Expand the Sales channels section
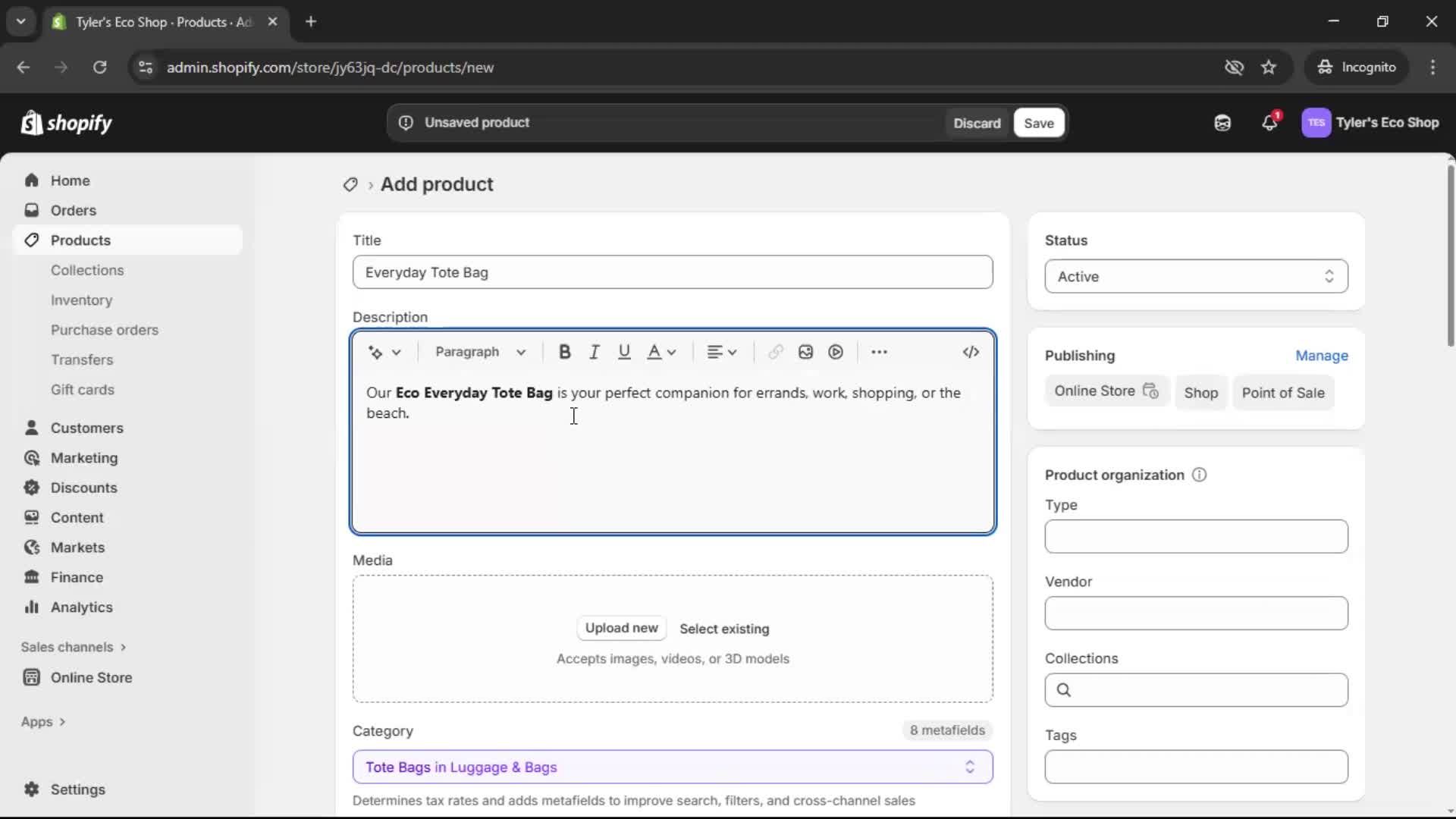 tap(74, 647)
